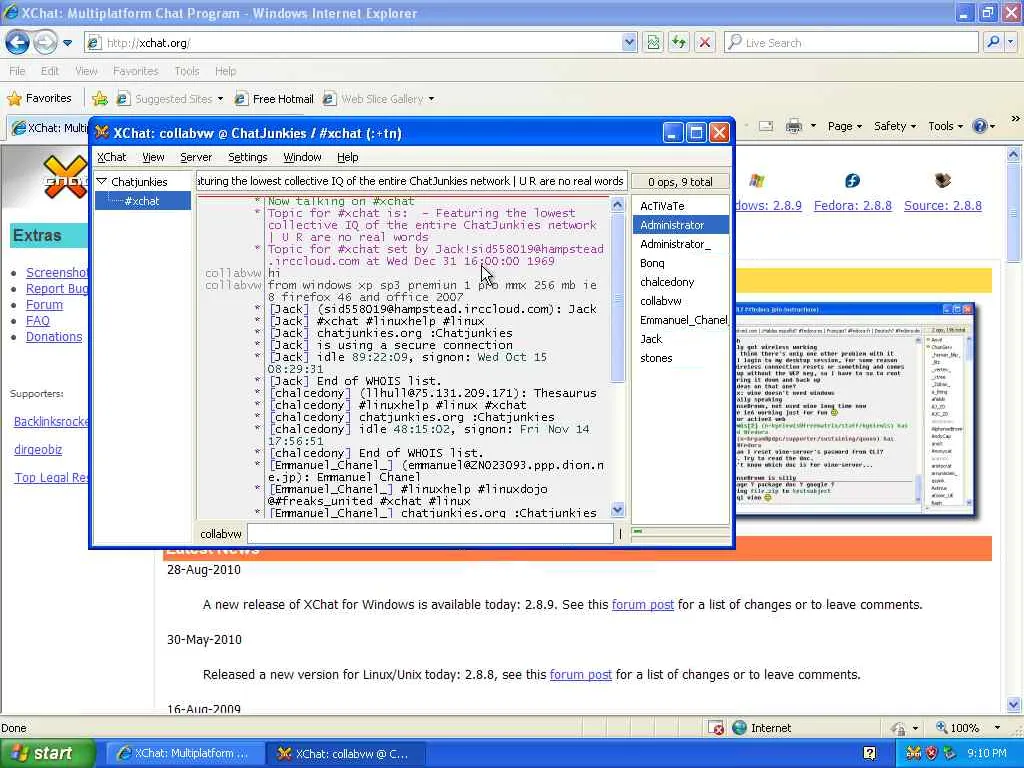Open the search provider dropdown arrow
The image size is (1024, 768).
pos(1011,43)
